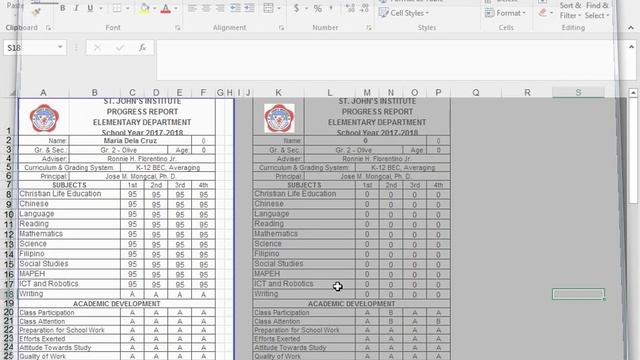Toggle Bold formatting
The image size is (640, 360).
pyautogui.click(x=62, y=8)
